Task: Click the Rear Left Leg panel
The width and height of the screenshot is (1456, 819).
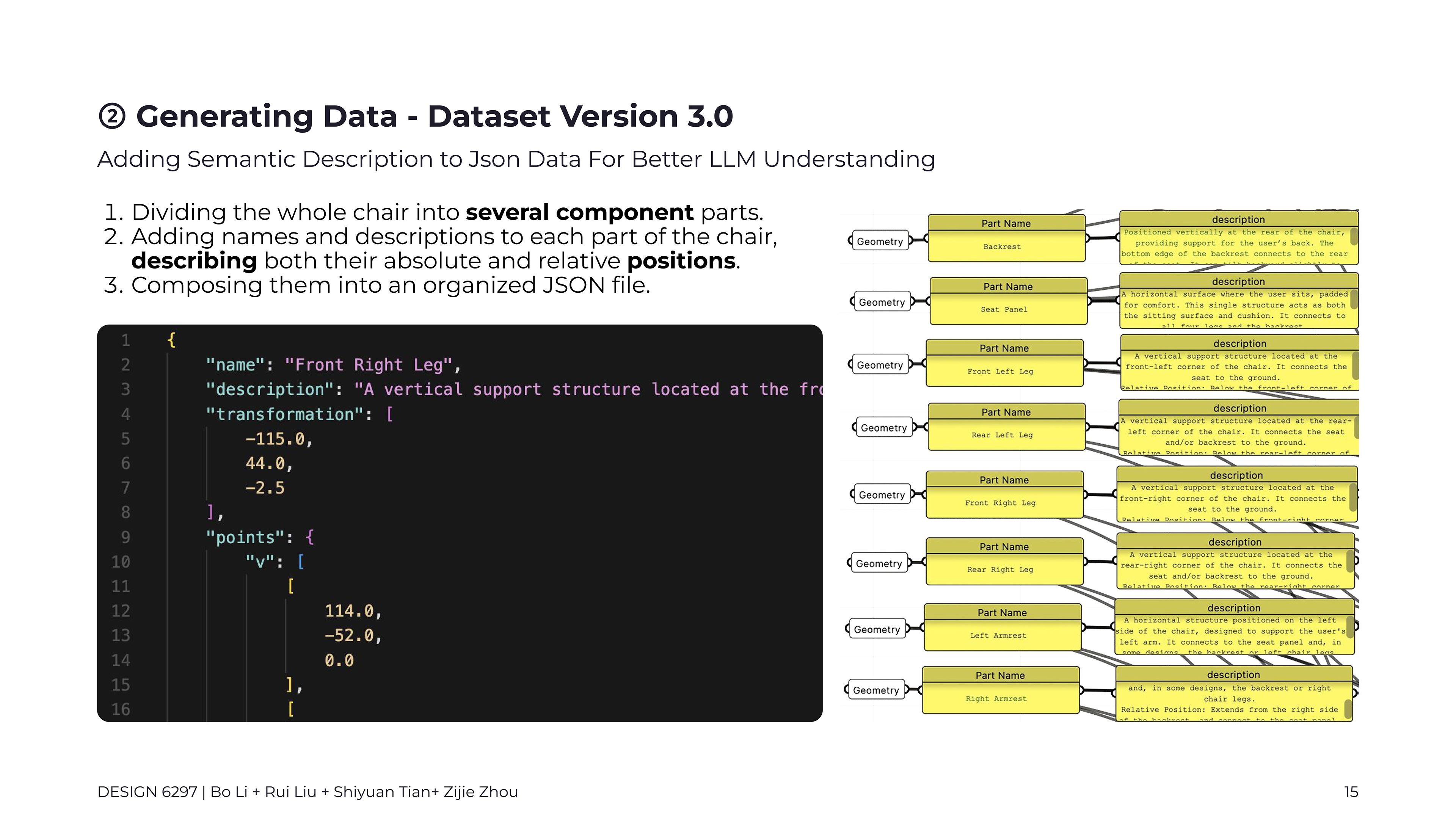Action: (x=1006, y=427)
